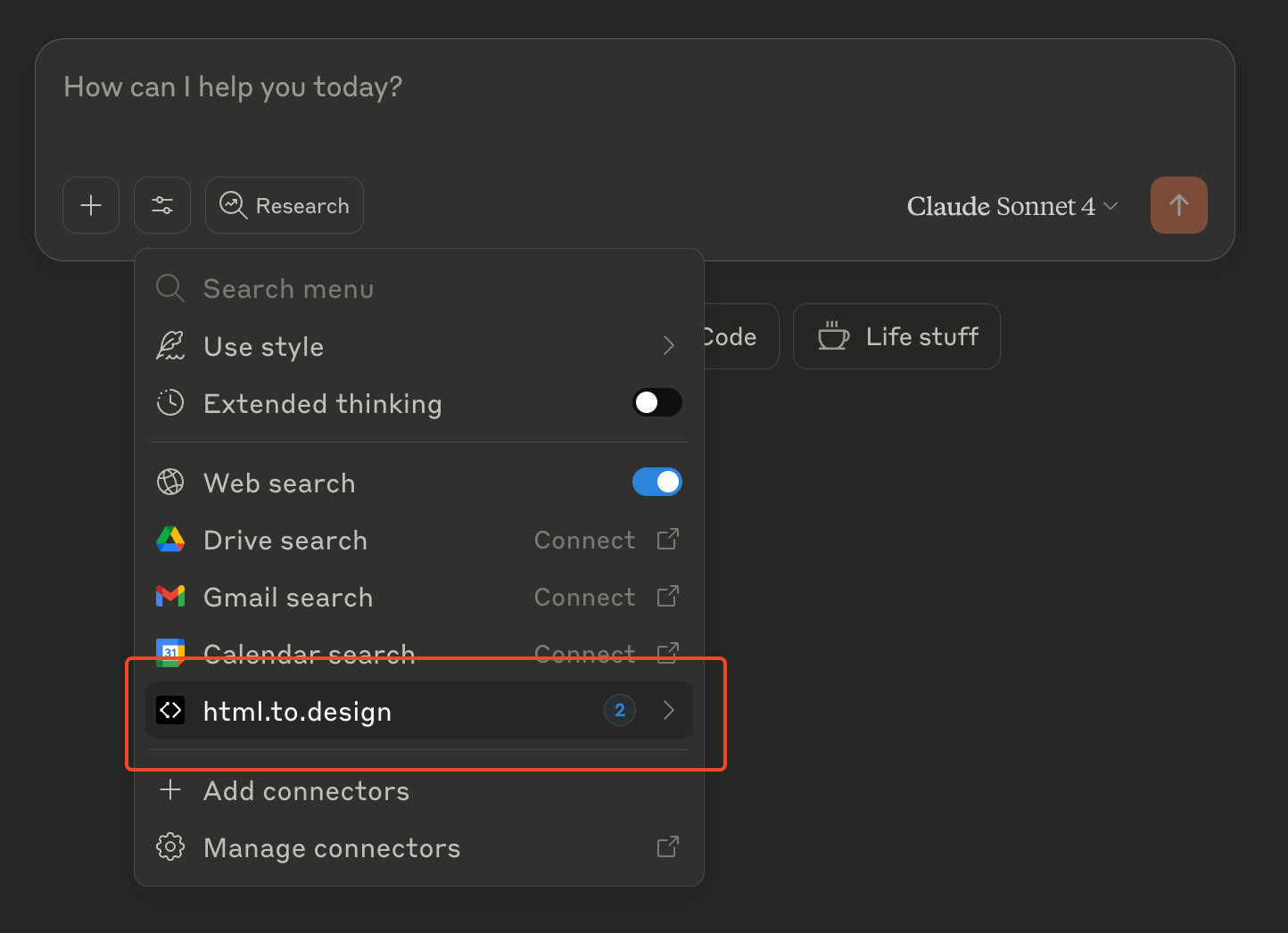Click the Search menu field
The height and width of the screenshot is (933, 1288).
(x=418, y=289)
